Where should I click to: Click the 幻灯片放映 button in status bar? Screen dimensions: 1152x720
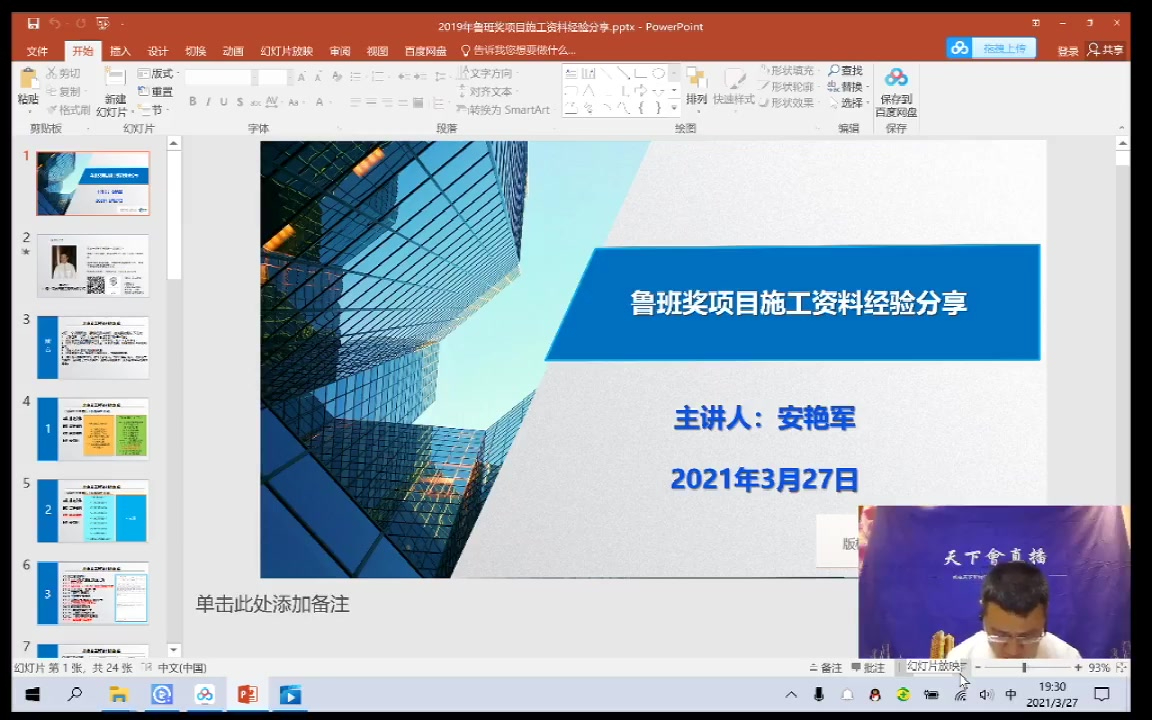935,667
